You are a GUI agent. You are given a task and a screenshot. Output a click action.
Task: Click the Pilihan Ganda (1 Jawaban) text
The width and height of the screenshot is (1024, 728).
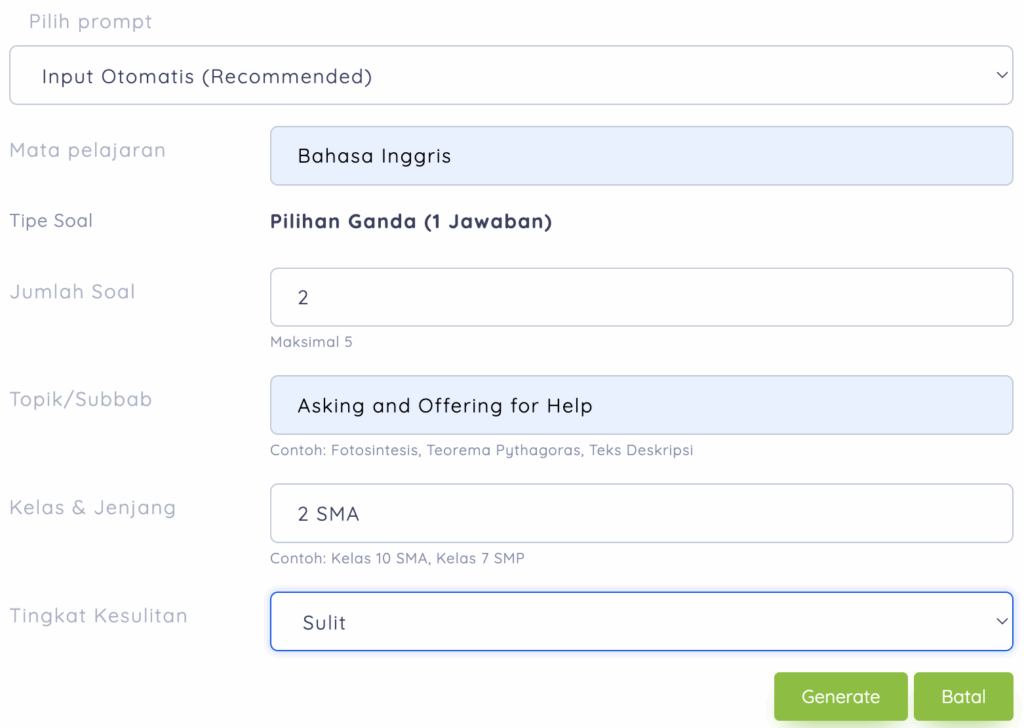411,221
